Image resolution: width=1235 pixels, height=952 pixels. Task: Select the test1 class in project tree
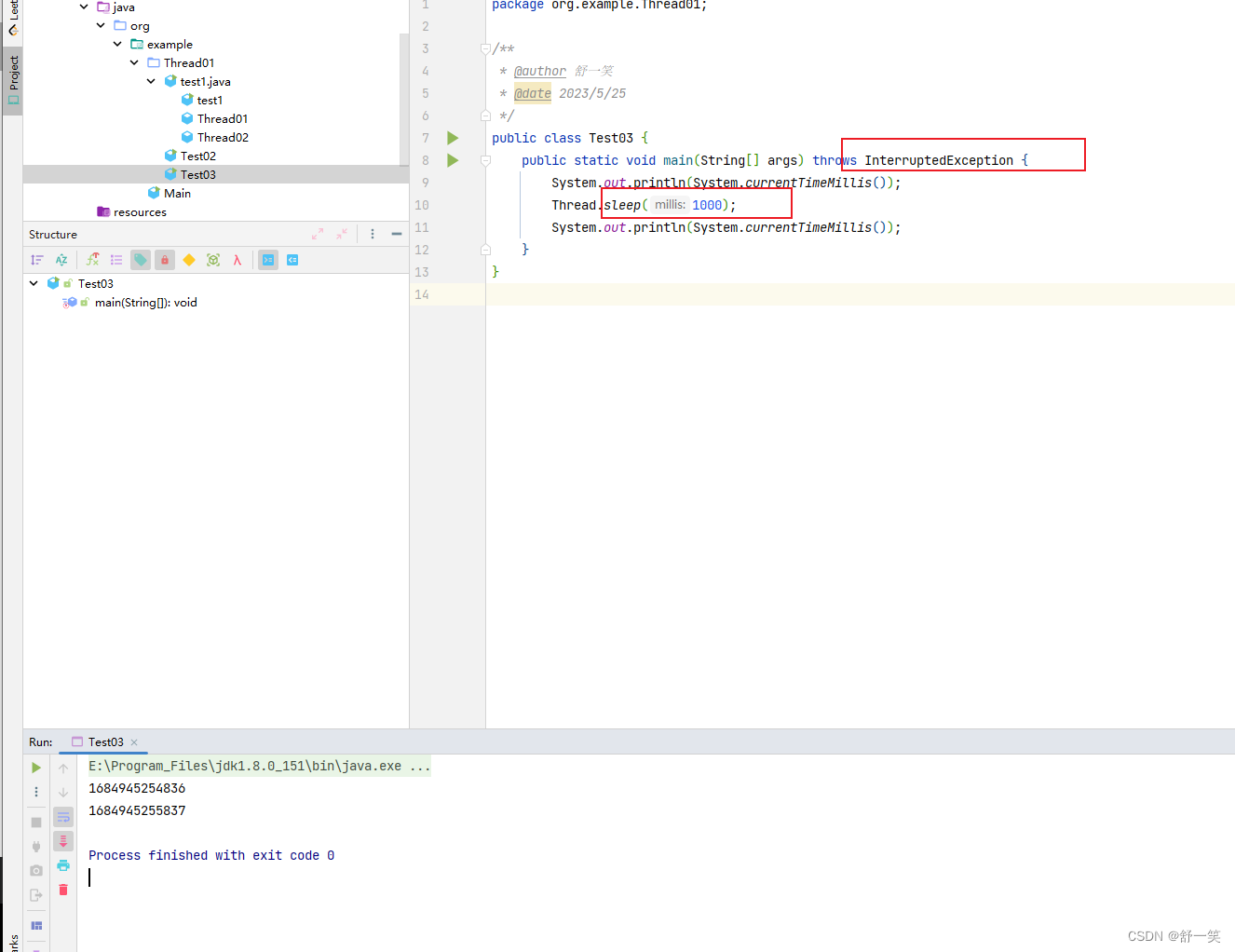pyautogui.click(x=210, y=100)
